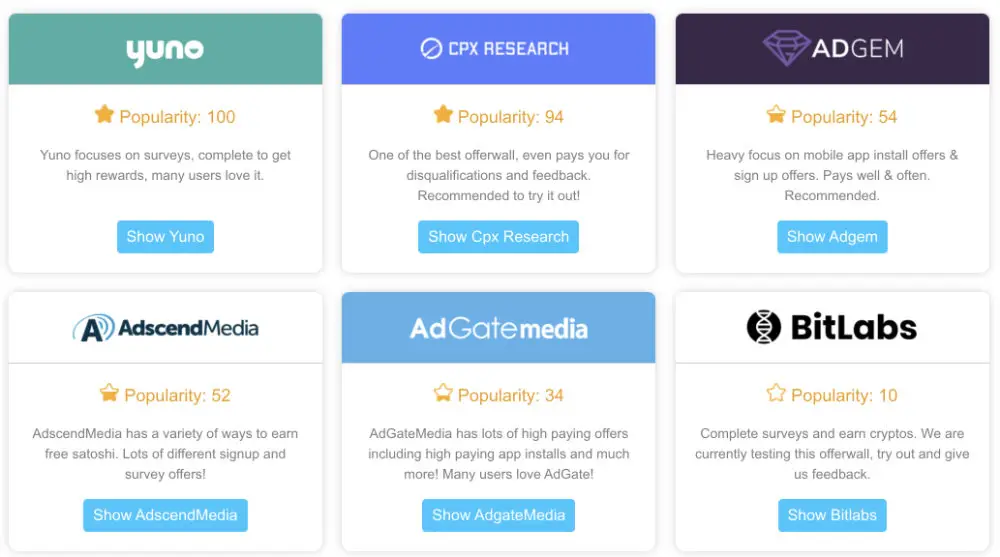The width and height of the screenshot is (1000, 557).
Task: Click the star icon beside Popularity: 100
Action: tap(104, 115)
